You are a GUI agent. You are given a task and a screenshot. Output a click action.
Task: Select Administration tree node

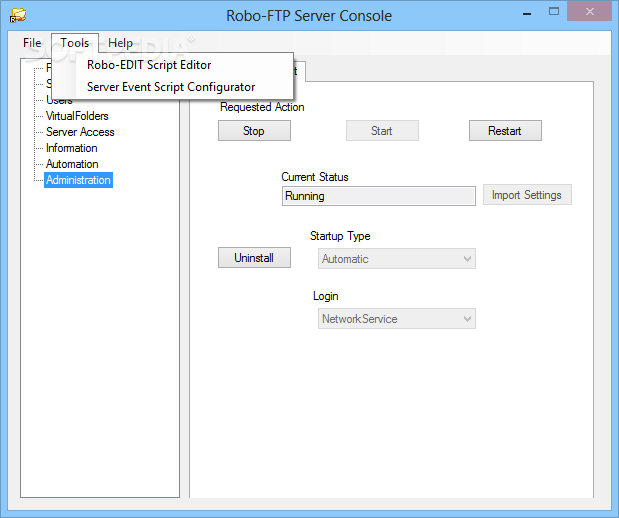click(78, 180)
